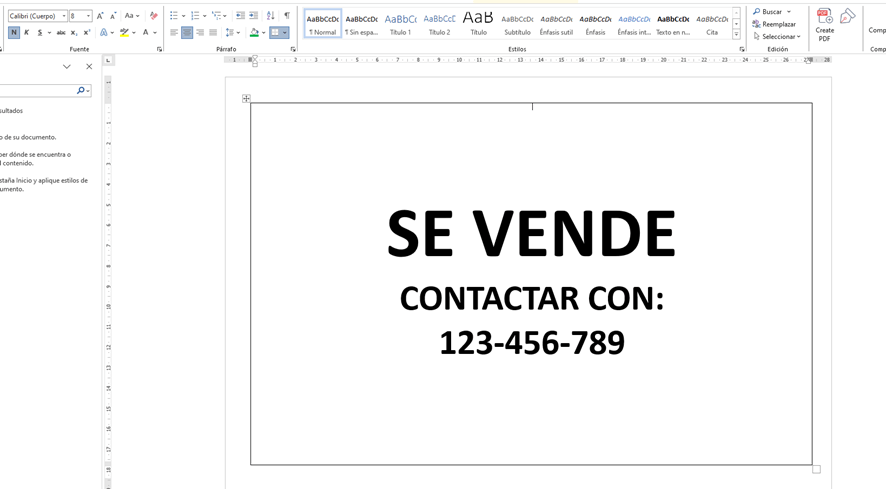Open the Calibri (Cuerpo) font name dropdown

(x=64, y=16)
